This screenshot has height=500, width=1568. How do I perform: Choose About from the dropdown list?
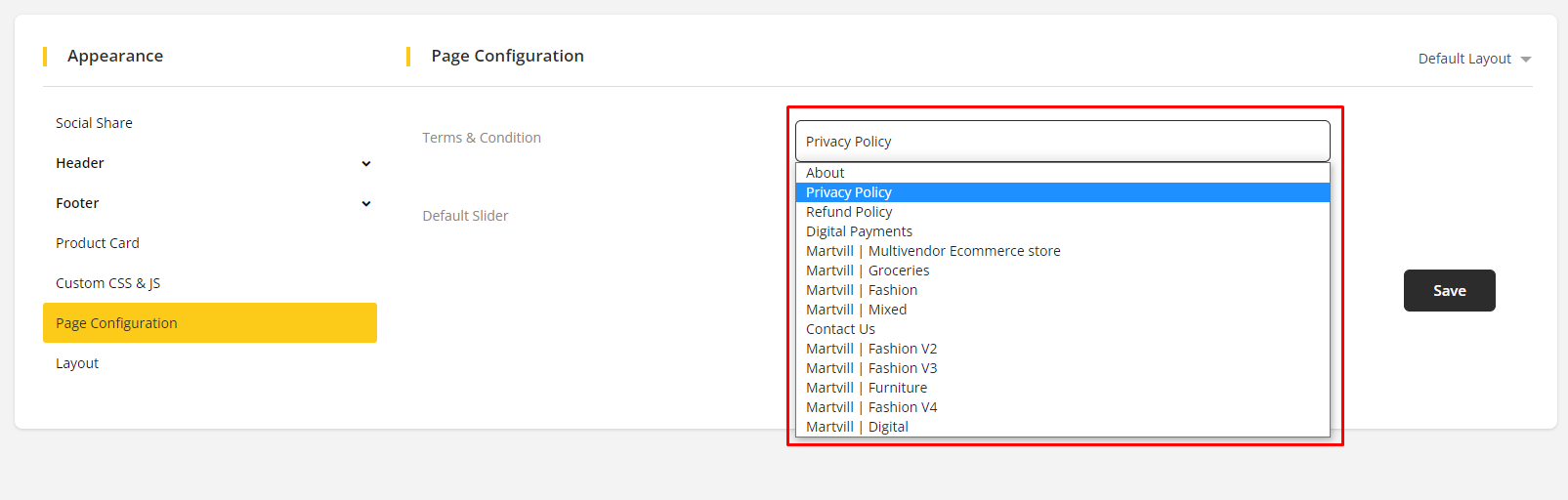pyautogui.click(x=826, y=173)
